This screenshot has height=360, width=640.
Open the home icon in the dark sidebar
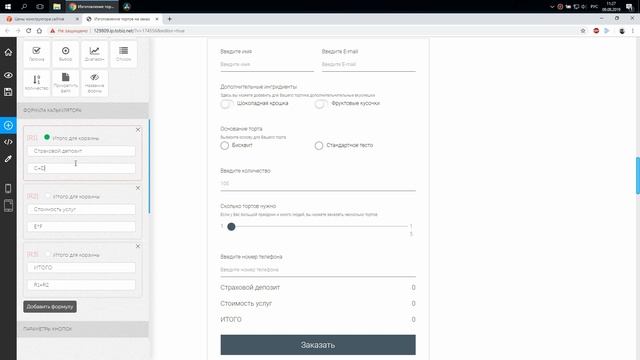8,52
